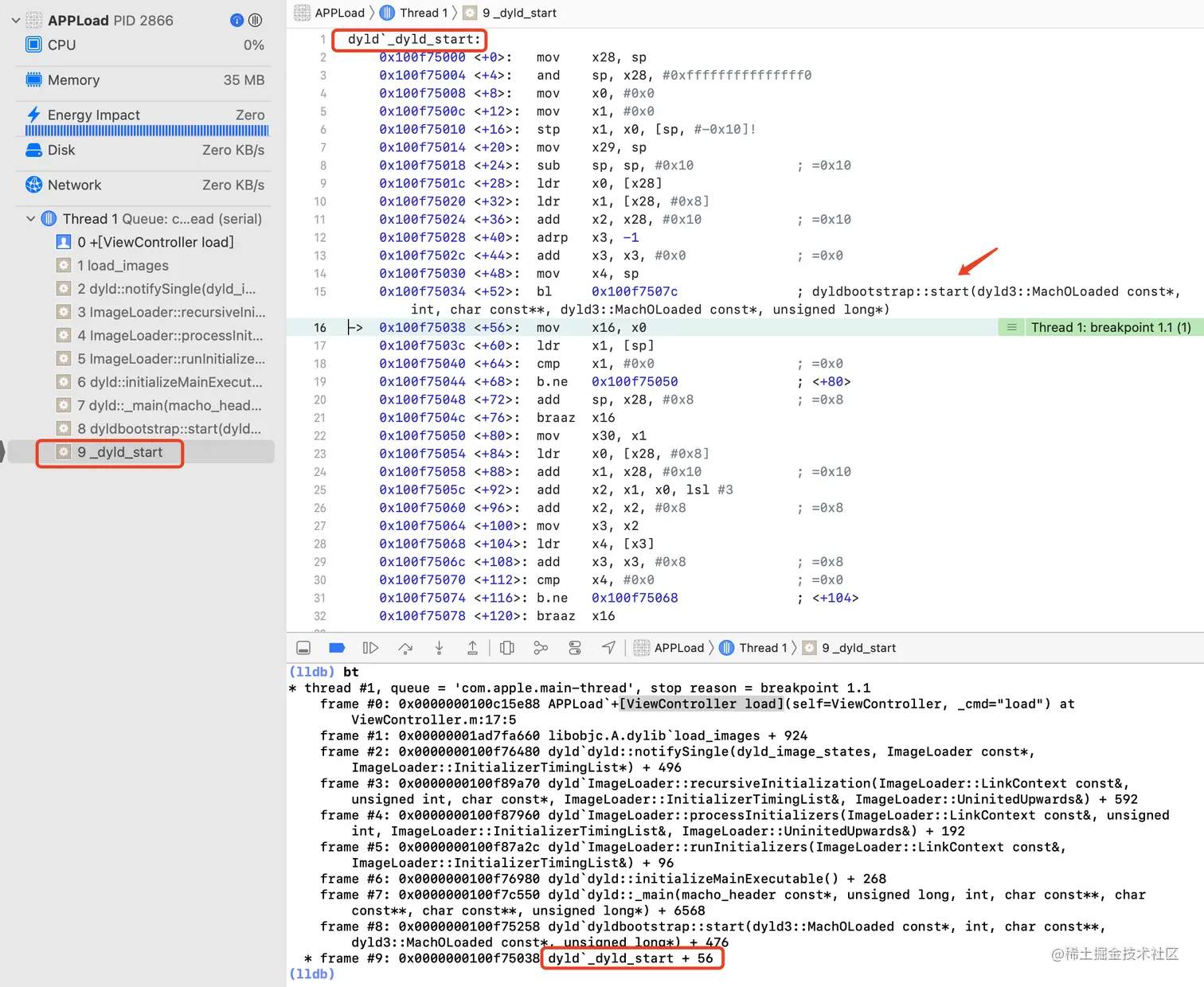
Task: Open the Debug Memory Graph
Action: tap(541, 648)
